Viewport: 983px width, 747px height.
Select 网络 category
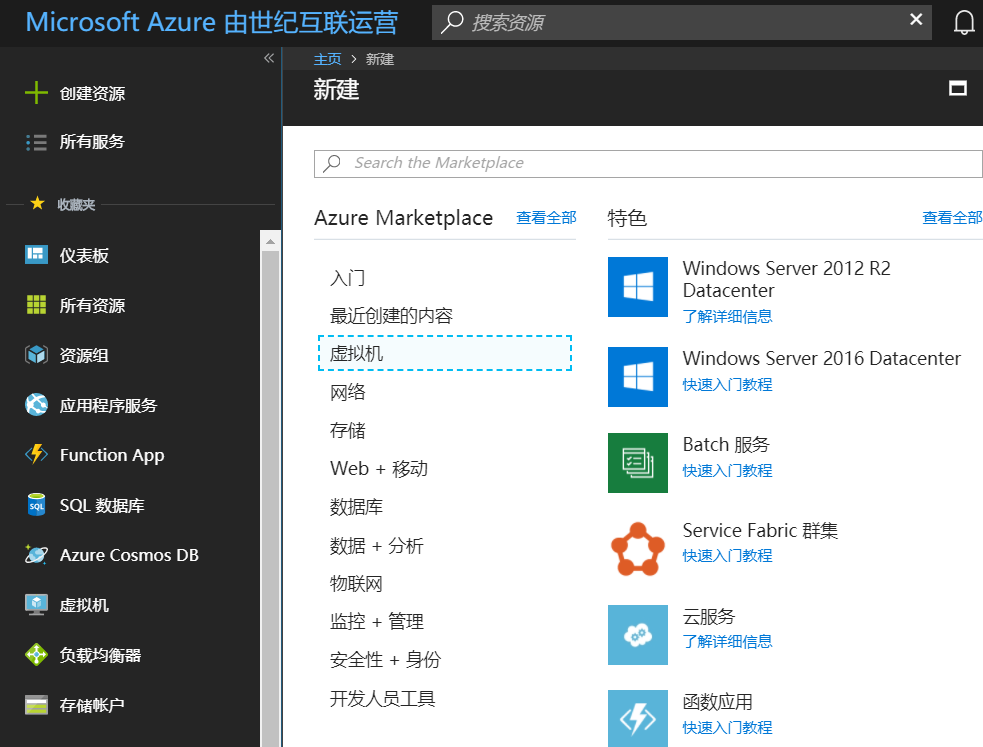(347, 392)
